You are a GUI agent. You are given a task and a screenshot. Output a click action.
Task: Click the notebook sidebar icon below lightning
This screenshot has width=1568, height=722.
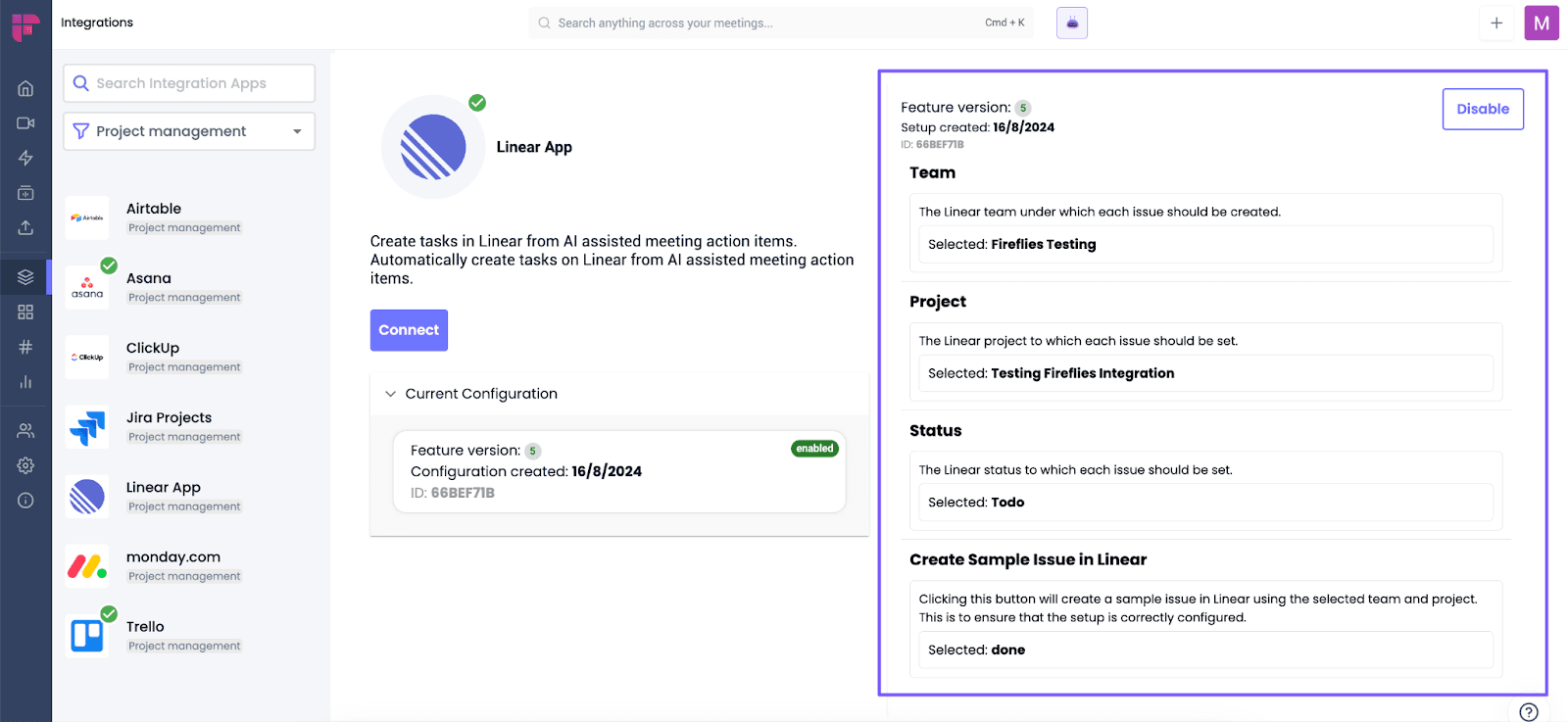25,193
